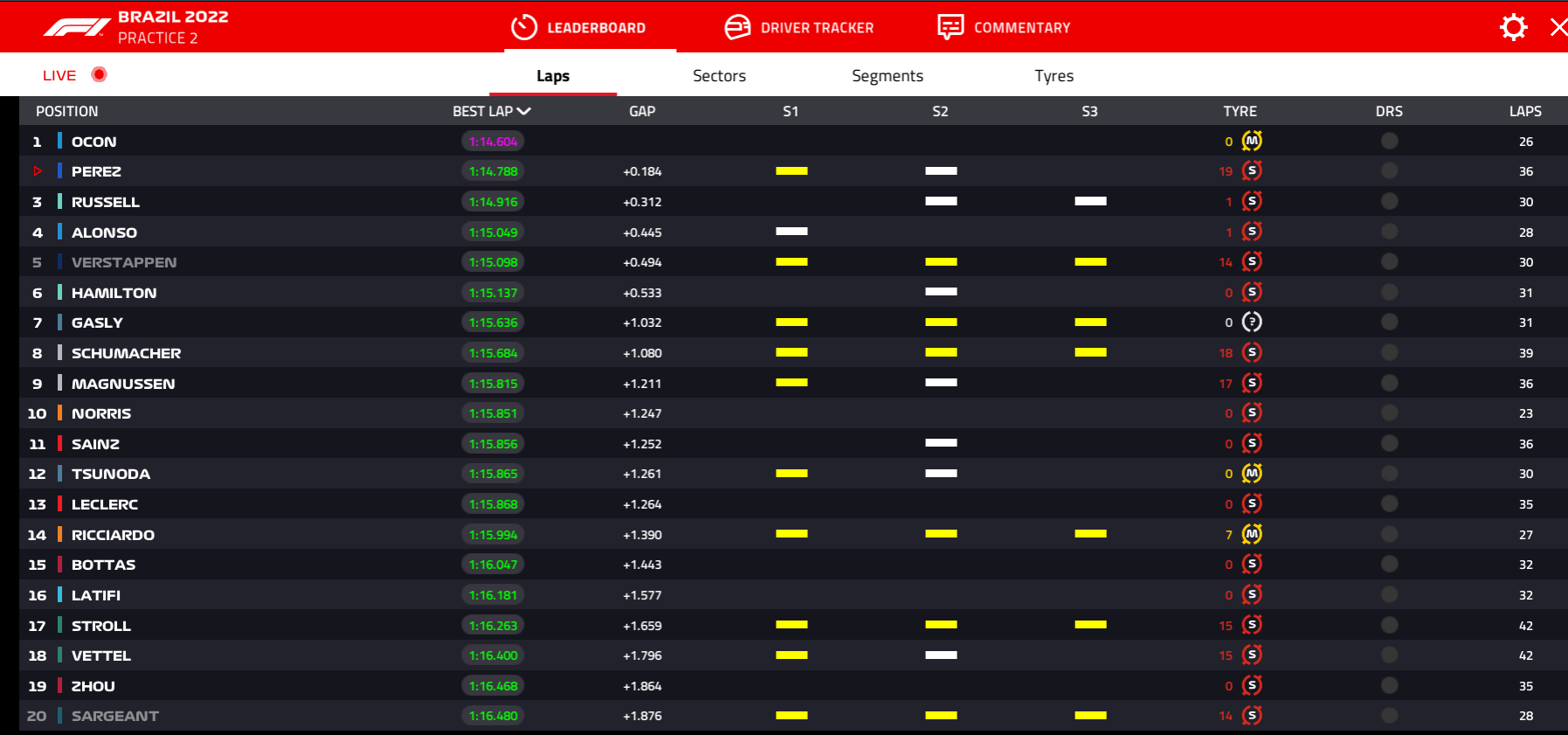This screenshot has width=1568, height=735.
Task: Click Sargeant's soft tyre icon
Action: 1252,716
